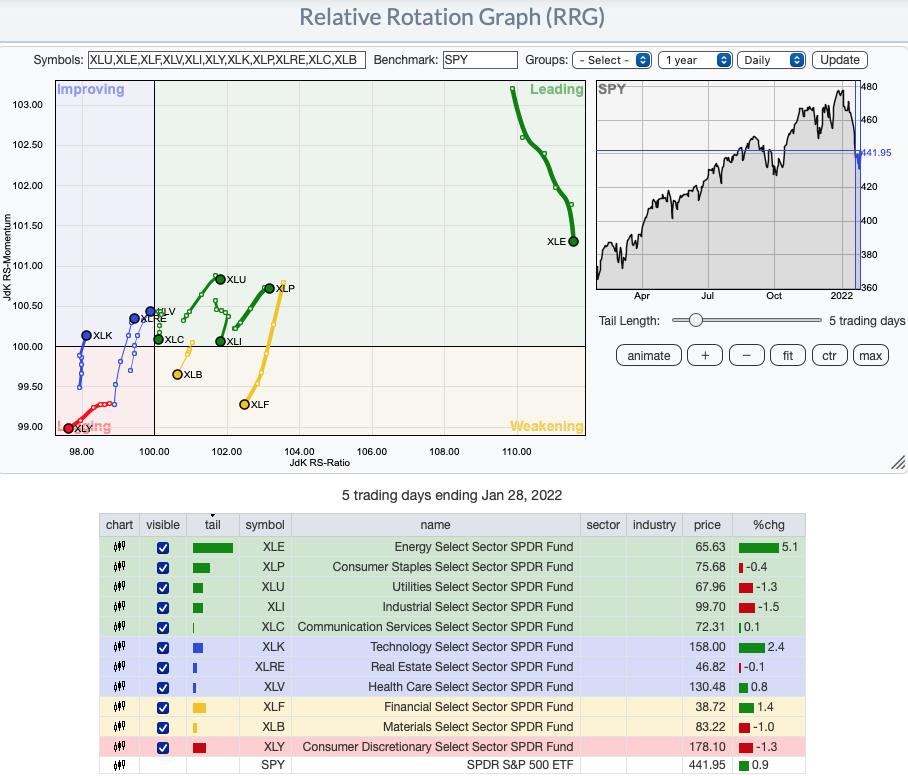This screenshot has height=776, width=908.
Task: Click the animate button
Action: pyautogui.click(x=649, y=355)
